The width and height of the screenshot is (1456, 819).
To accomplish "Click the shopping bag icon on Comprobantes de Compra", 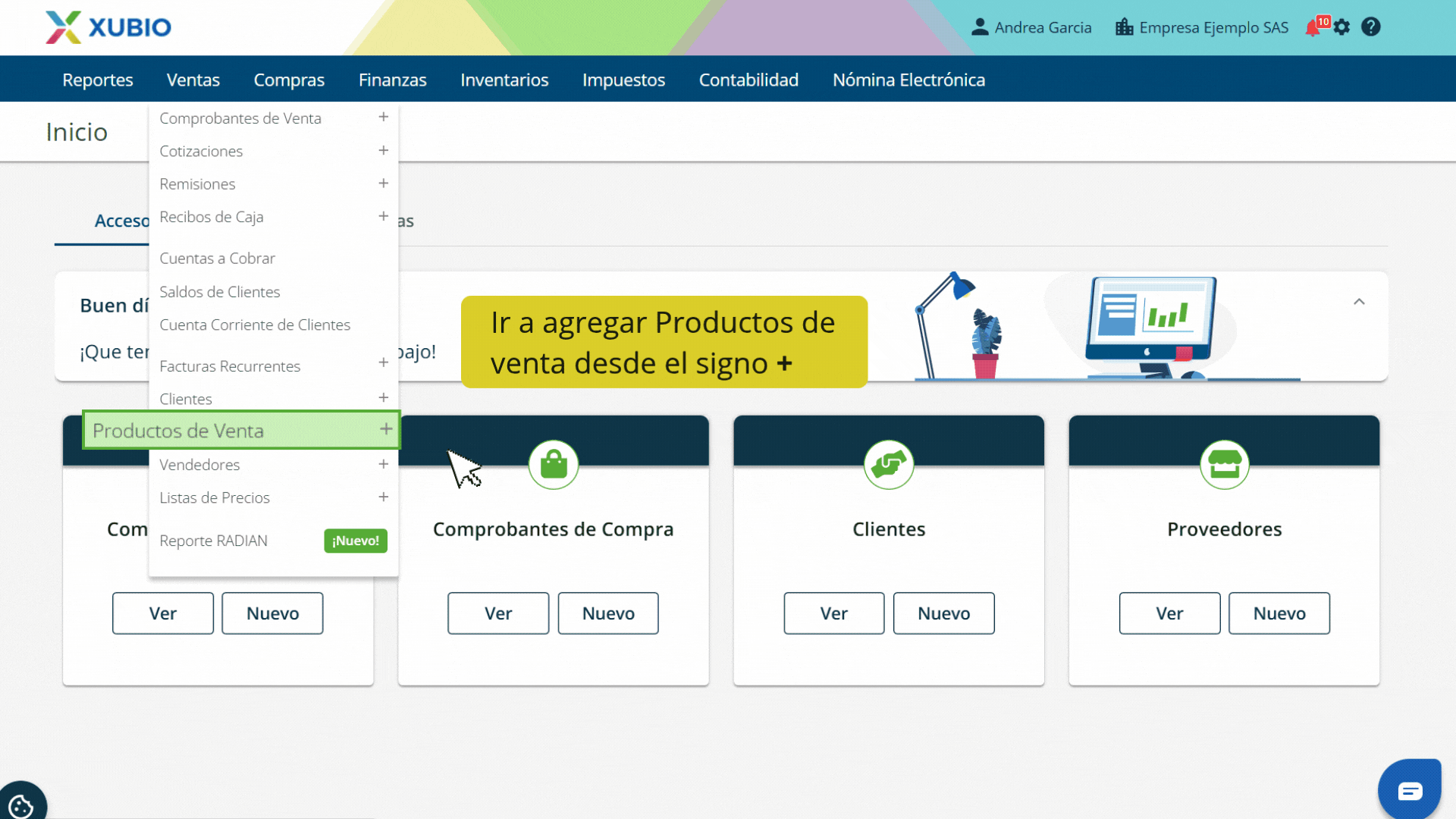I will point(553,464).
